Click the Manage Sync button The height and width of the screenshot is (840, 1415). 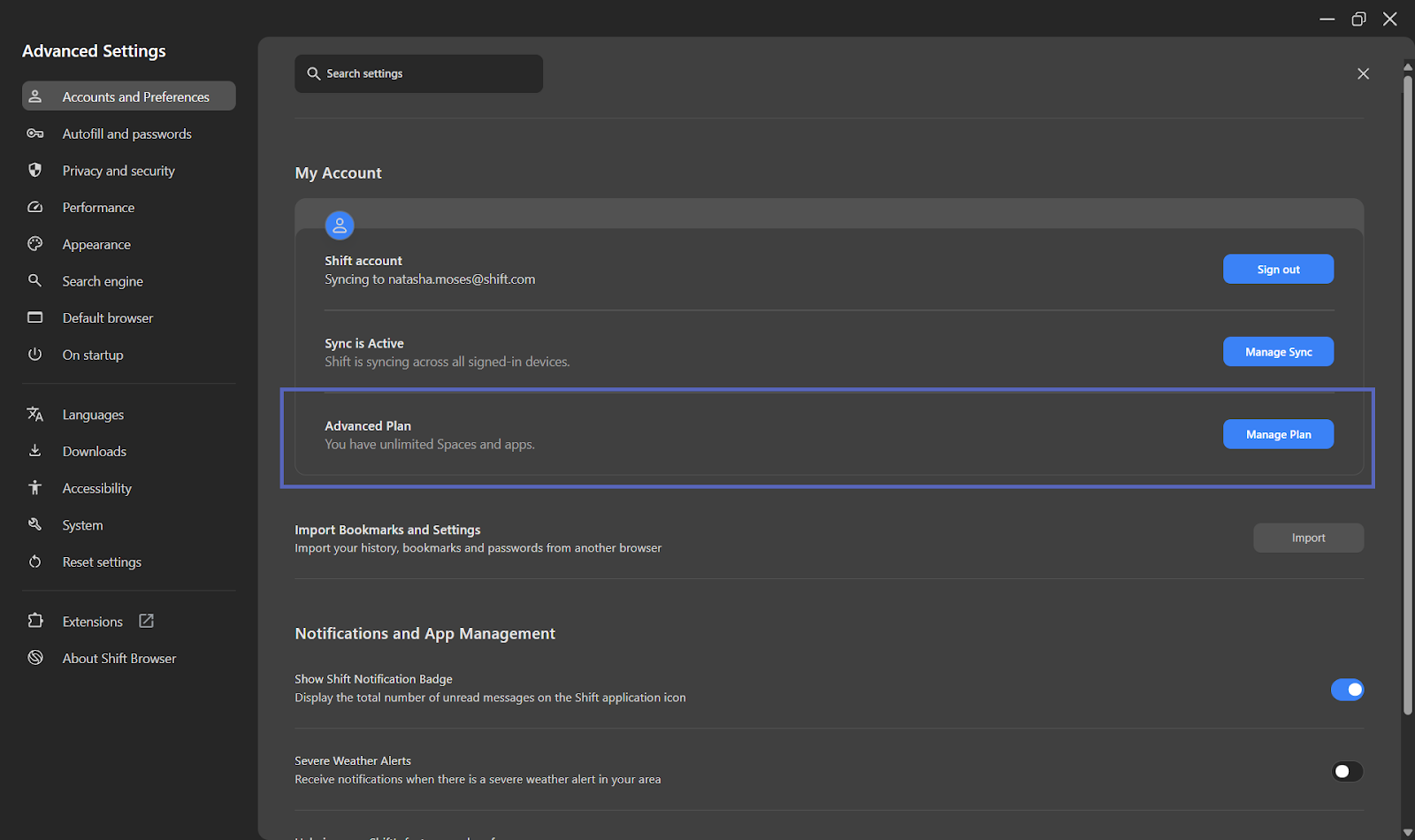[x=1278, y=351]
